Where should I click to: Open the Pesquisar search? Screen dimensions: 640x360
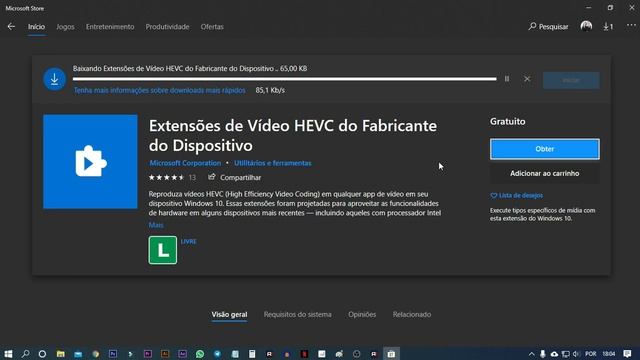548,27
